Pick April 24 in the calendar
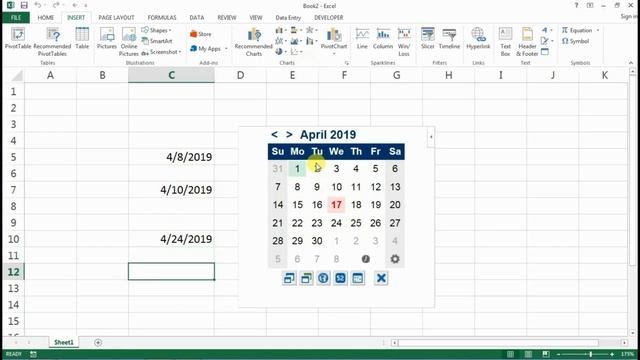Image resolution: width=640 pixels, height=360 pixels. tap(336, 223)
